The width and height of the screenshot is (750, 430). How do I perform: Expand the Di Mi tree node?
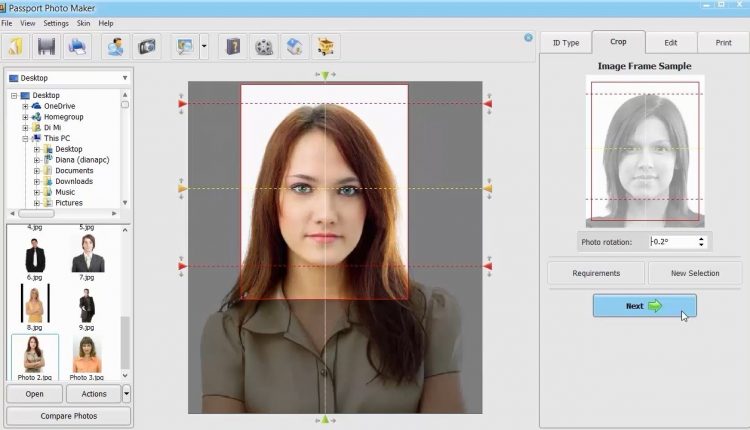(25, 128)
